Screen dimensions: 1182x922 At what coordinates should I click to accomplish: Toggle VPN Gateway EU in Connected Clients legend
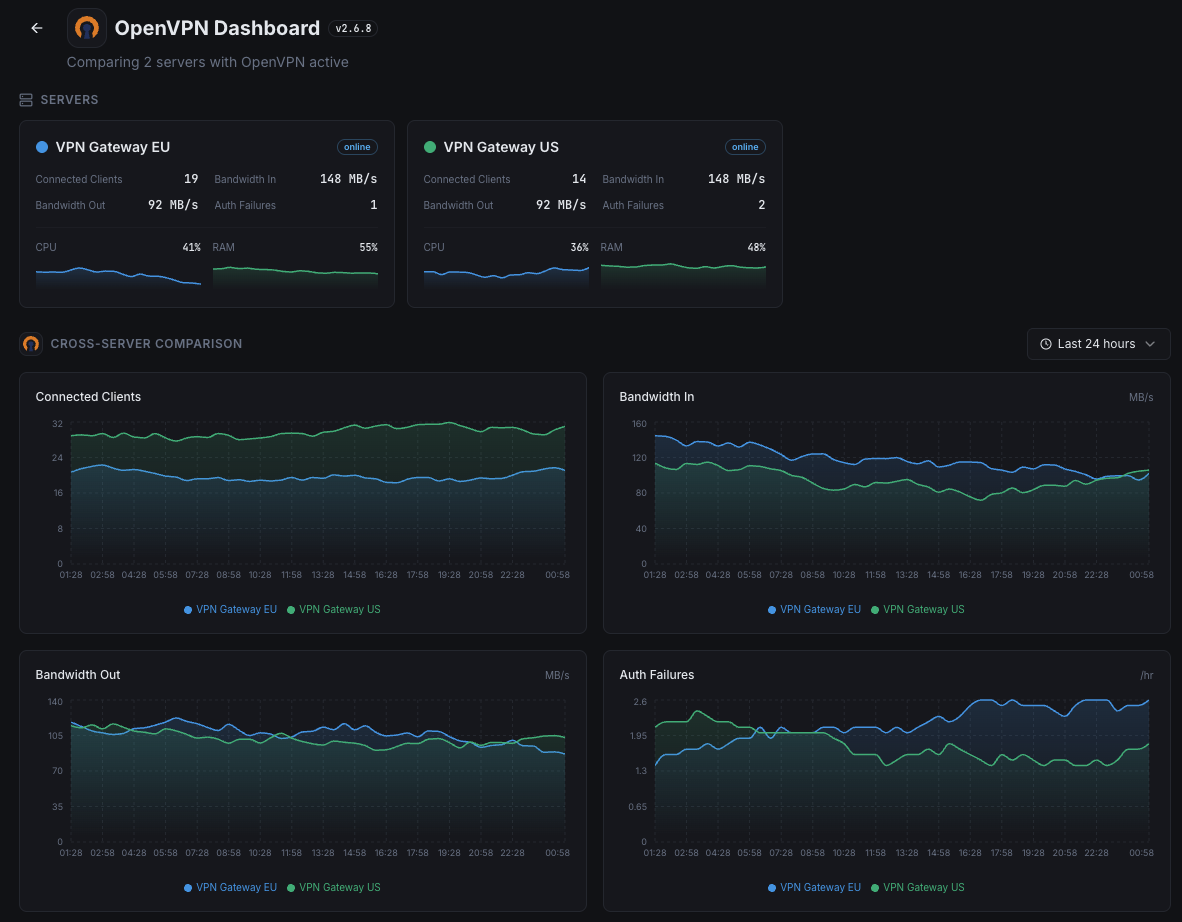pos(231,609)
